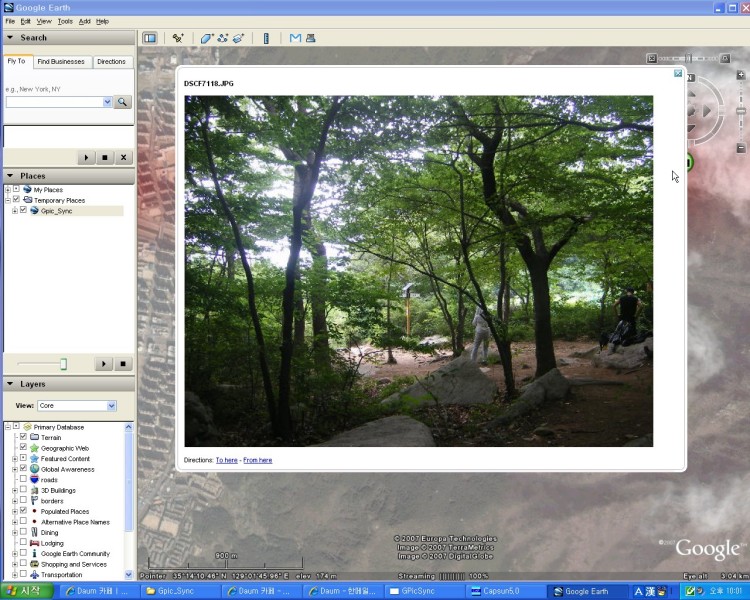Open the File menu
The height and width of the screenshot is (600, 750).
pyautogui.click(x=10, y=22)
